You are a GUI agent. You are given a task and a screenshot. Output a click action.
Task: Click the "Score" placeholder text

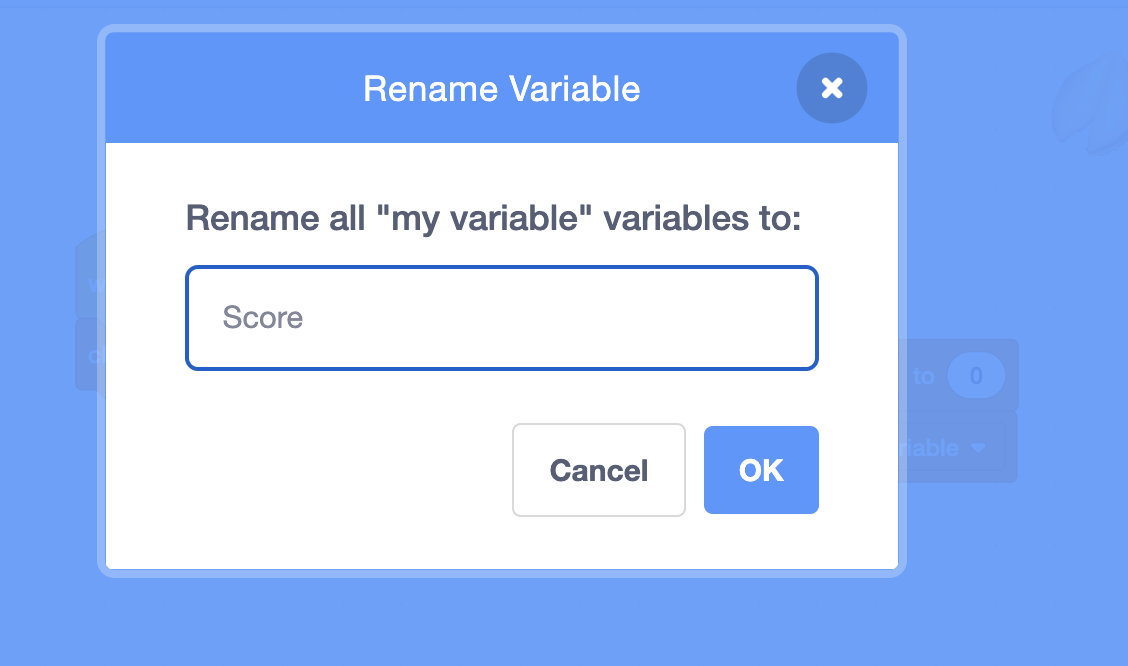click(x=263, y=318)
